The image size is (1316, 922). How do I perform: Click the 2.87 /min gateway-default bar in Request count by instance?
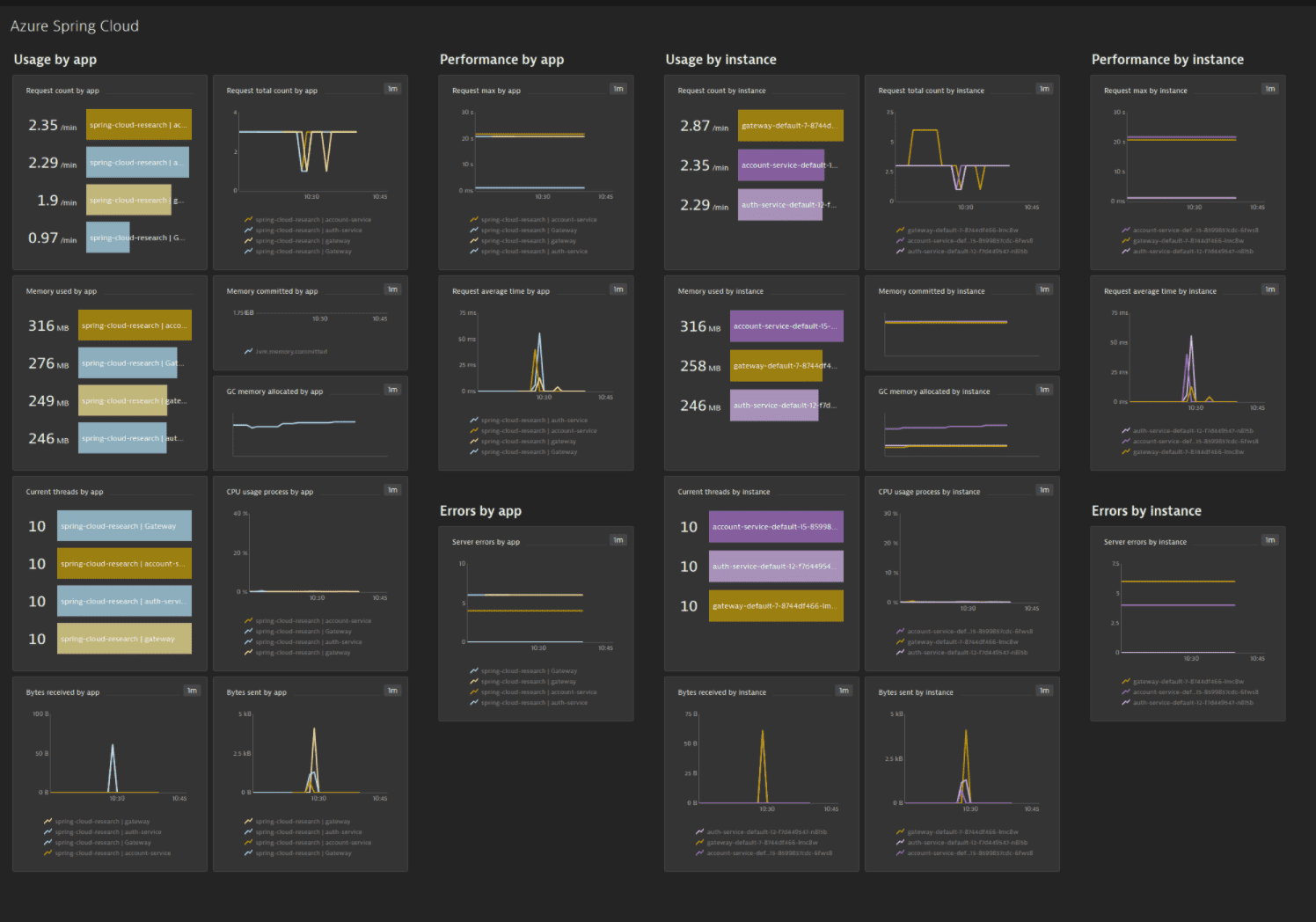click(x=791, y=126)
